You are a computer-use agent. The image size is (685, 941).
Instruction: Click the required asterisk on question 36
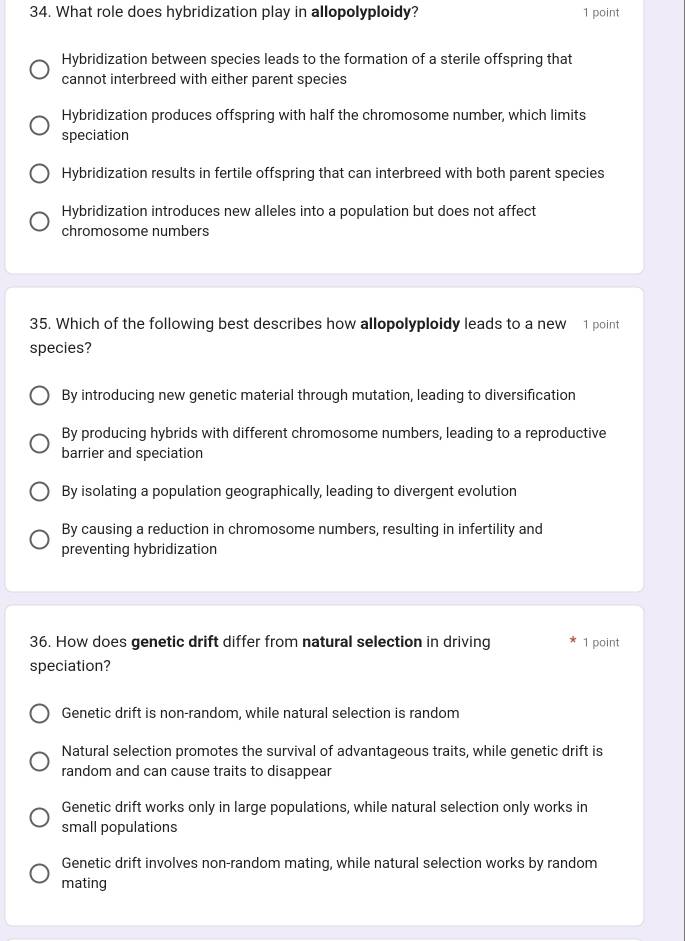[x=572, y=641]
